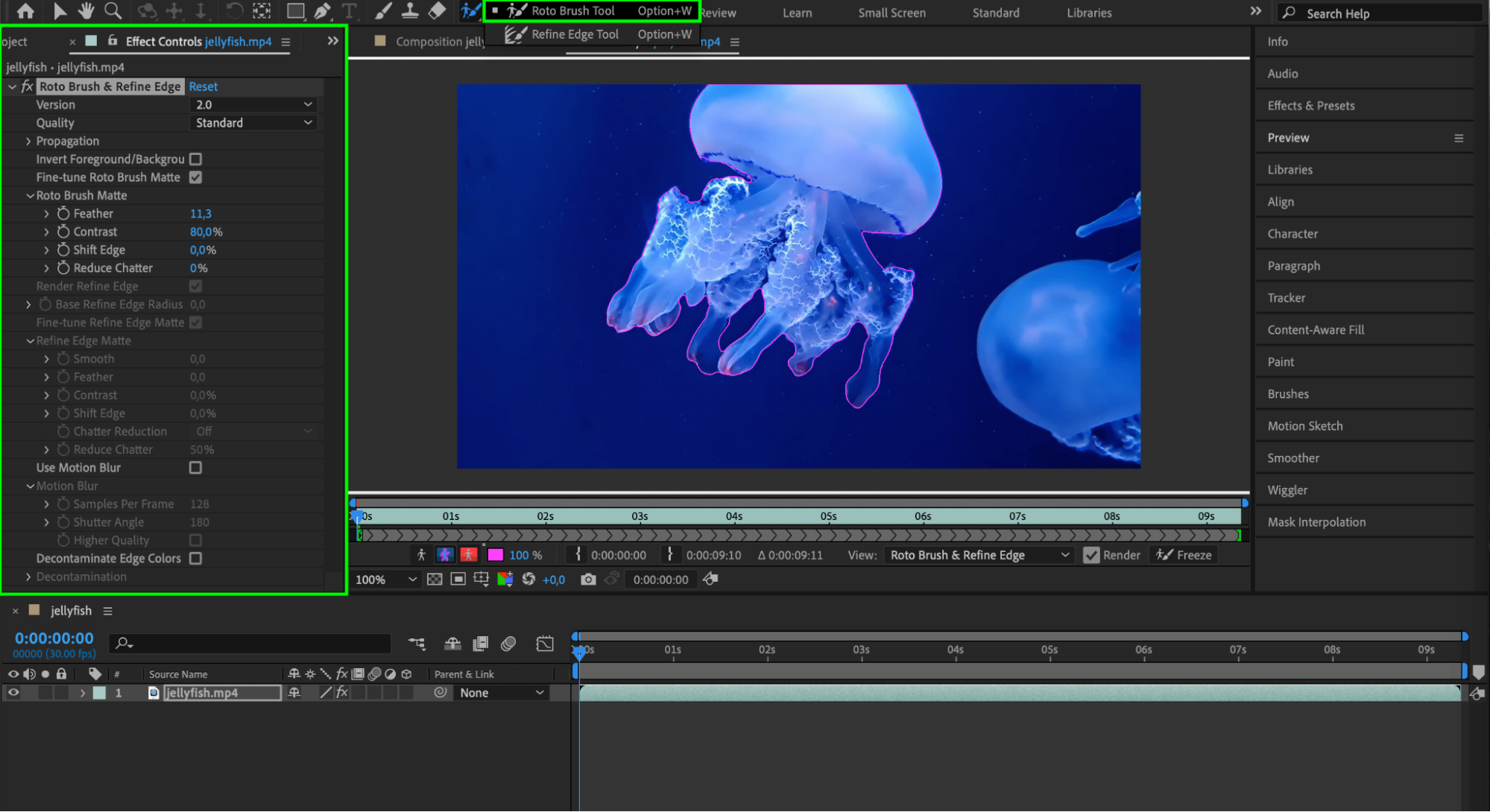Open the Quality Standard dropdown
Viewport: 1490px width, 812px height.
[253, 123]
